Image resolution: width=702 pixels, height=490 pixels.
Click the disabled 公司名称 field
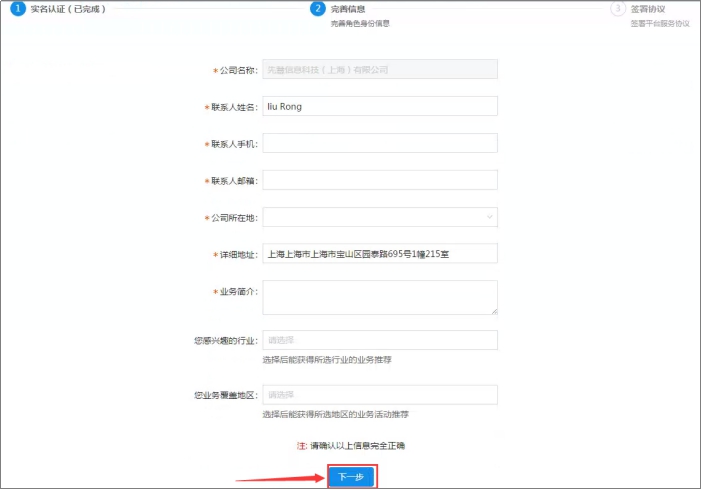pyautogui.click(x=379, y=71)
